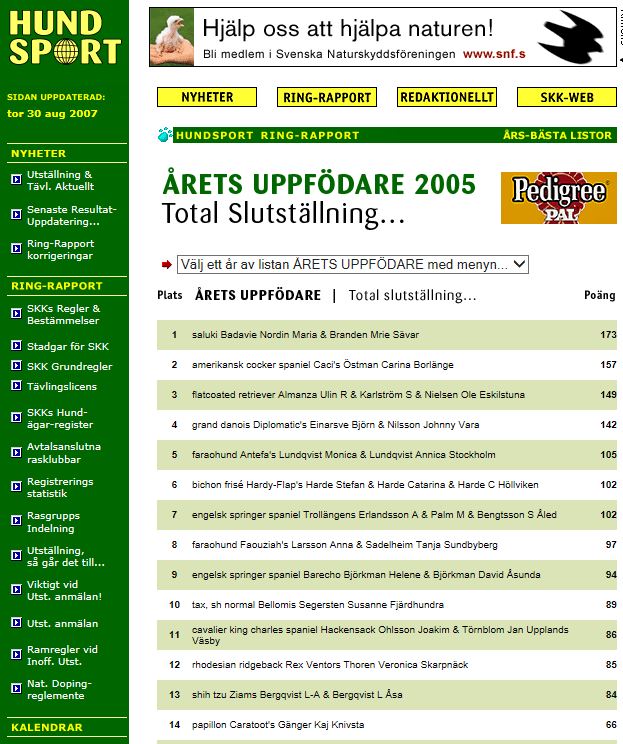This screenshot has width=623, height=744.
Task: Open Rasgrupps Indelning link
Action: 53,522
